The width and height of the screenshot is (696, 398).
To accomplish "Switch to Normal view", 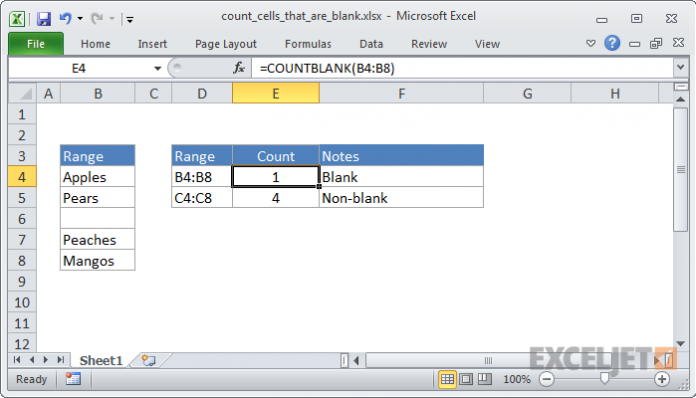I will (447, 379).
